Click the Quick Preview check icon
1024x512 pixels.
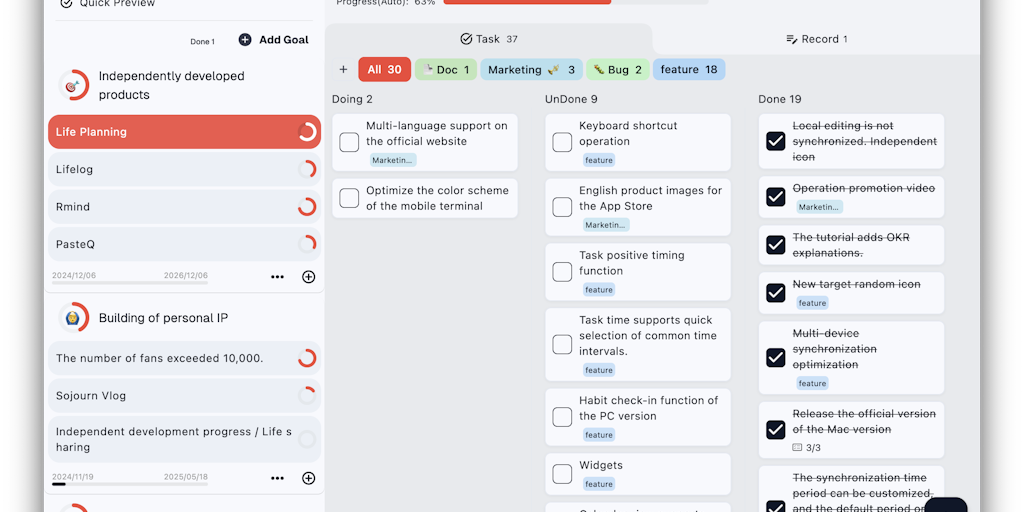click(67, 3)
